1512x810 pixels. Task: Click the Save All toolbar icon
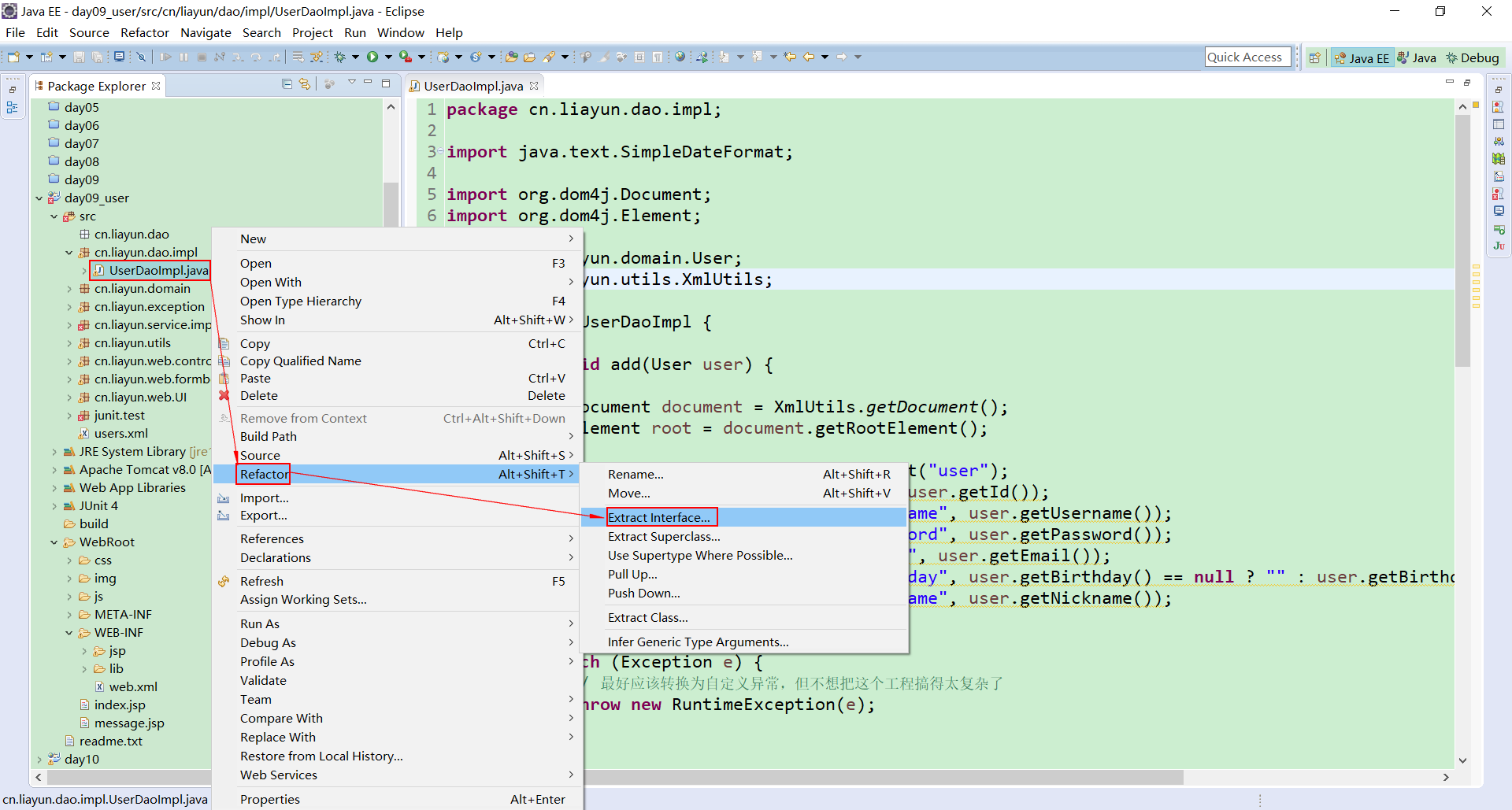(x=97, y=57)
